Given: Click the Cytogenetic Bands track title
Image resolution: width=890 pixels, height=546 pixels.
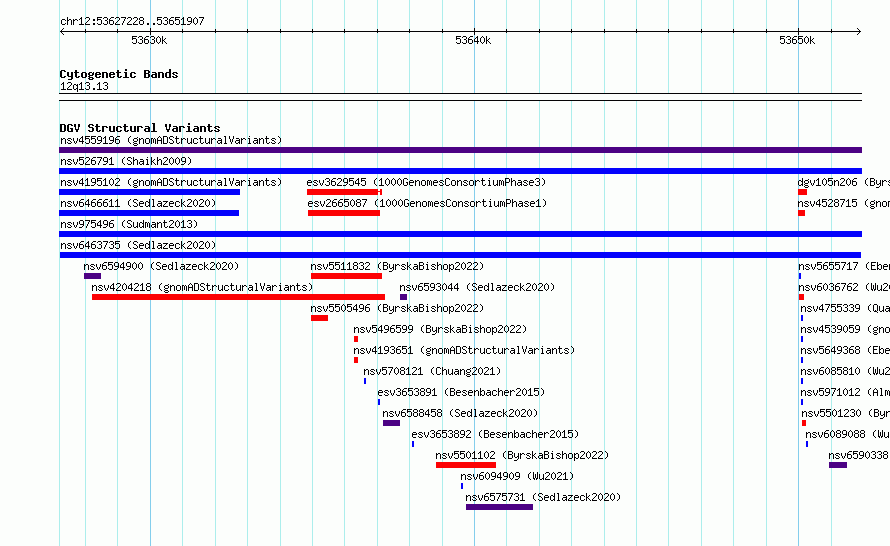Looking at the screenshot, I should [x=119, y=74].
